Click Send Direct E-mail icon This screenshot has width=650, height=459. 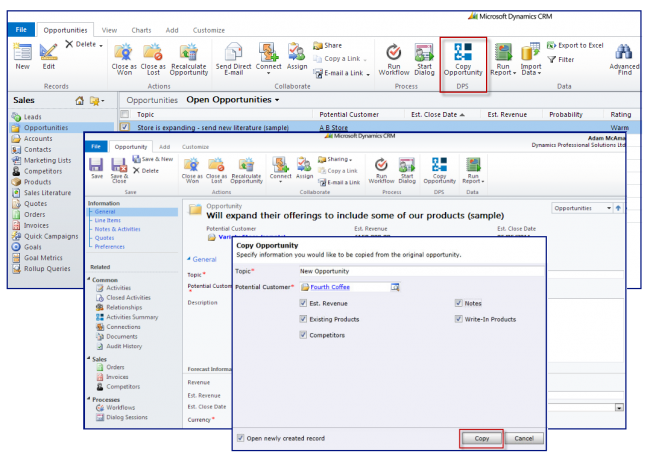pyautogui.click(x=233, y=58)
